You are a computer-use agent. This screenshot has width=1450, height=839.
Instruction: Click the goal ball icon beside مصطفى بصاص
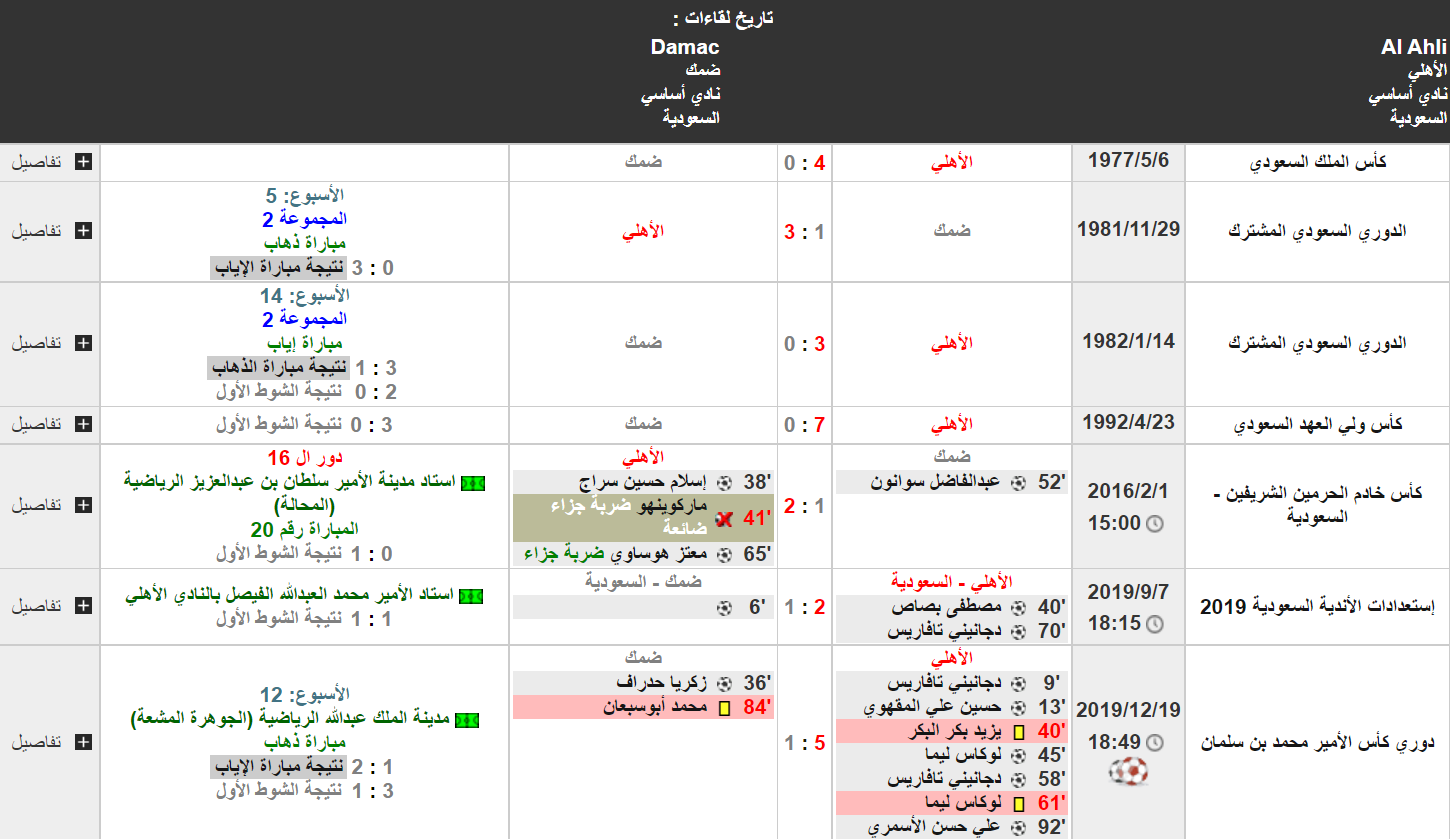click(x=1018, y=607)
